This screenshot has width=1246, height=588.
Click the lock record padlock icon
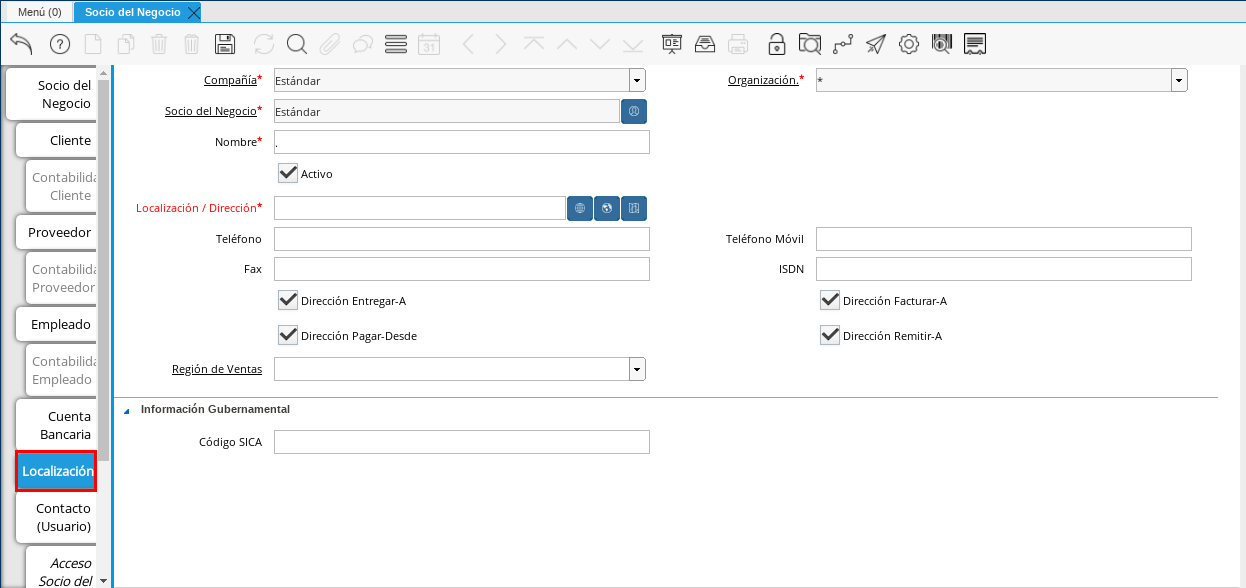click(777, 44)
